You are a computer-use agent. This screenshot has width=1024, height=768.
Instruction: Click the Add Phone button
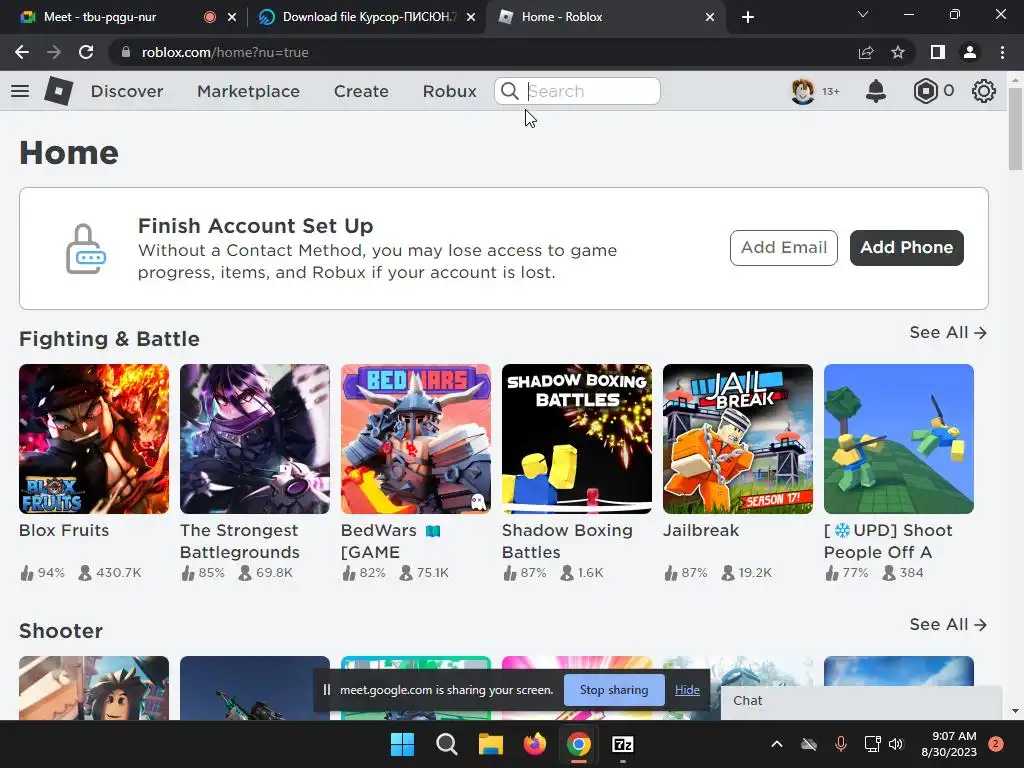pos(906,248)
